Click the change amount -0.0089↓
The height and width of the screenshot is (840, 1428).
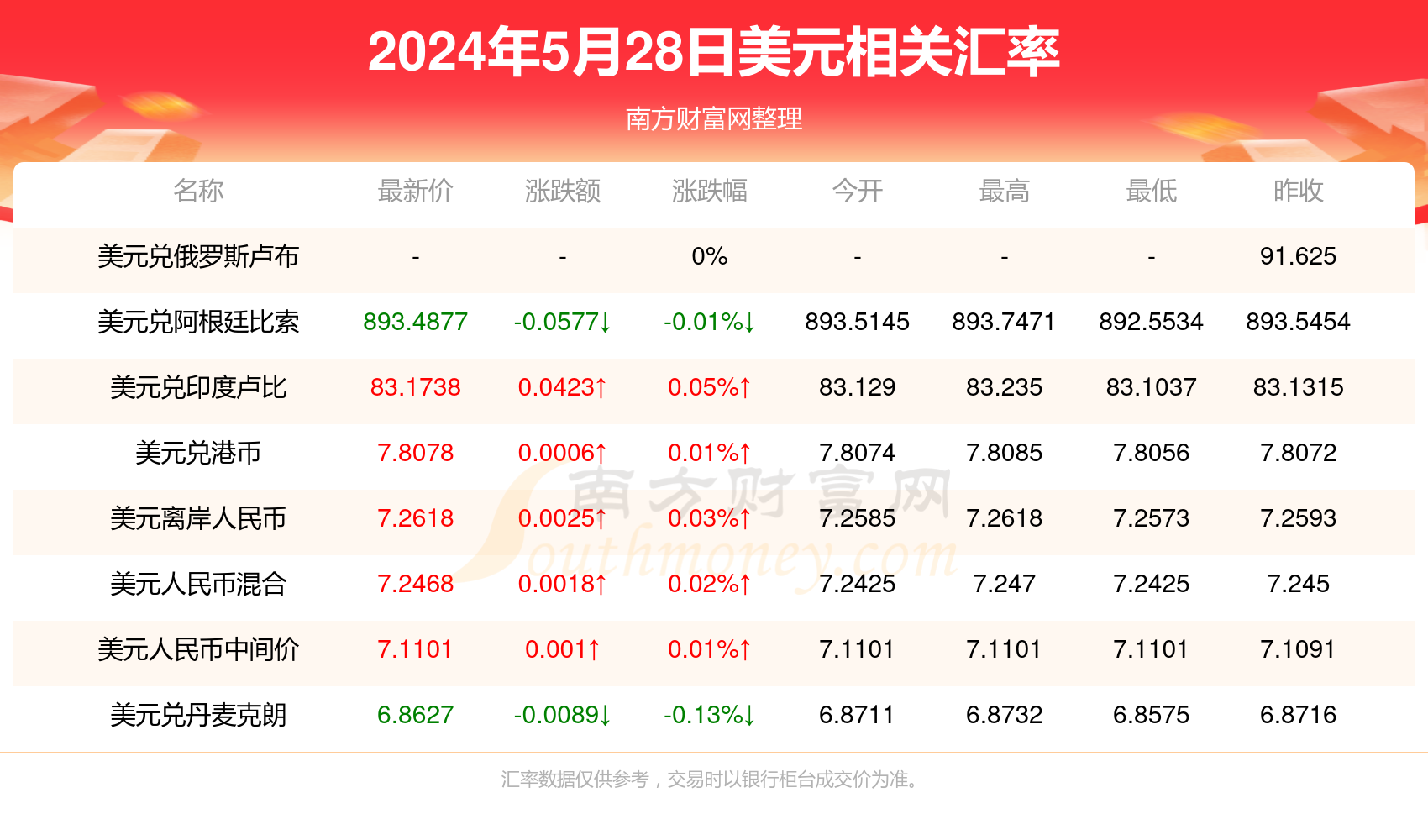[x=563, y=715]
